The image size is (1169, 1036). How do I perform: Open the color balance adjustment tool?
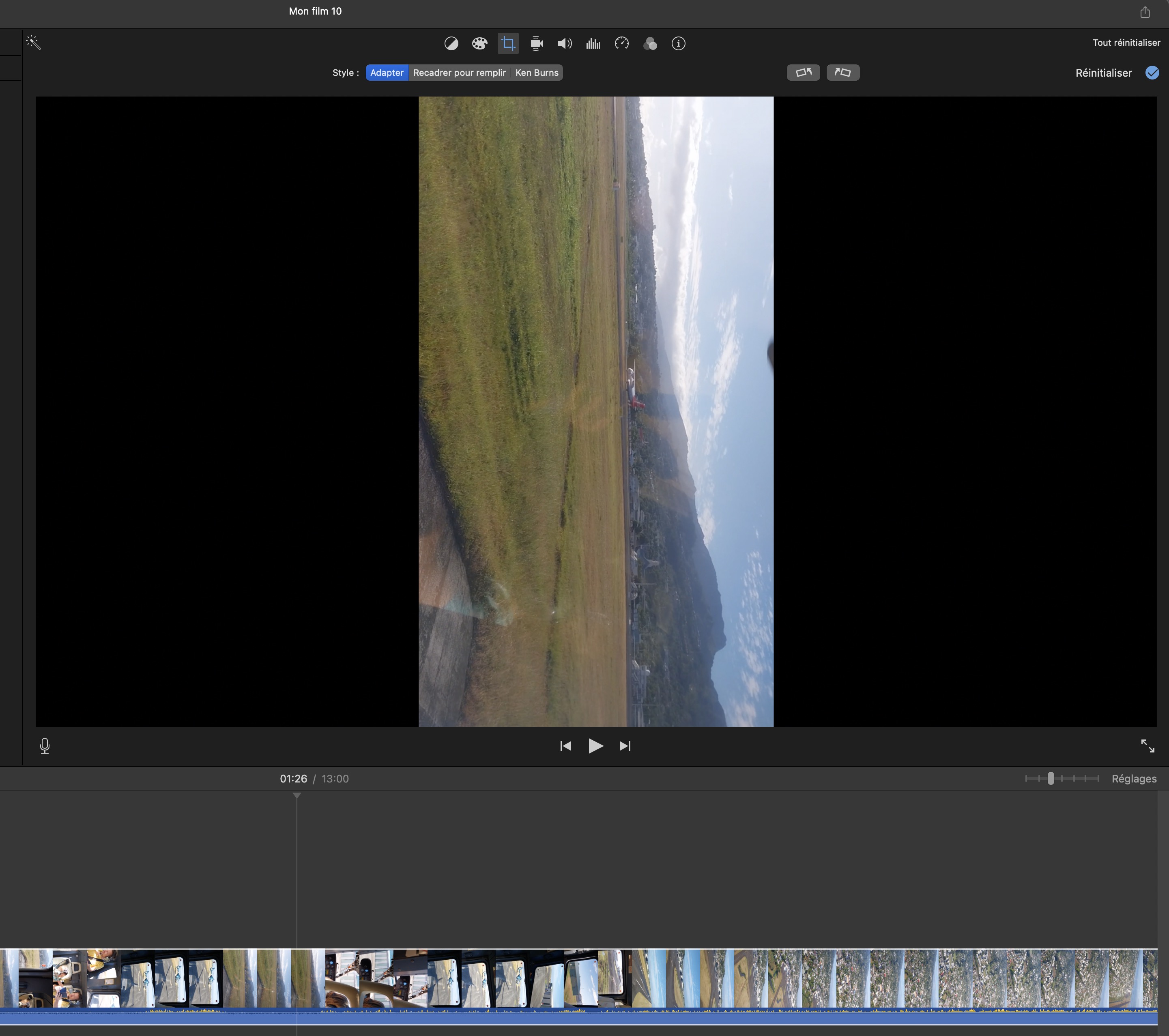point(451,43)
